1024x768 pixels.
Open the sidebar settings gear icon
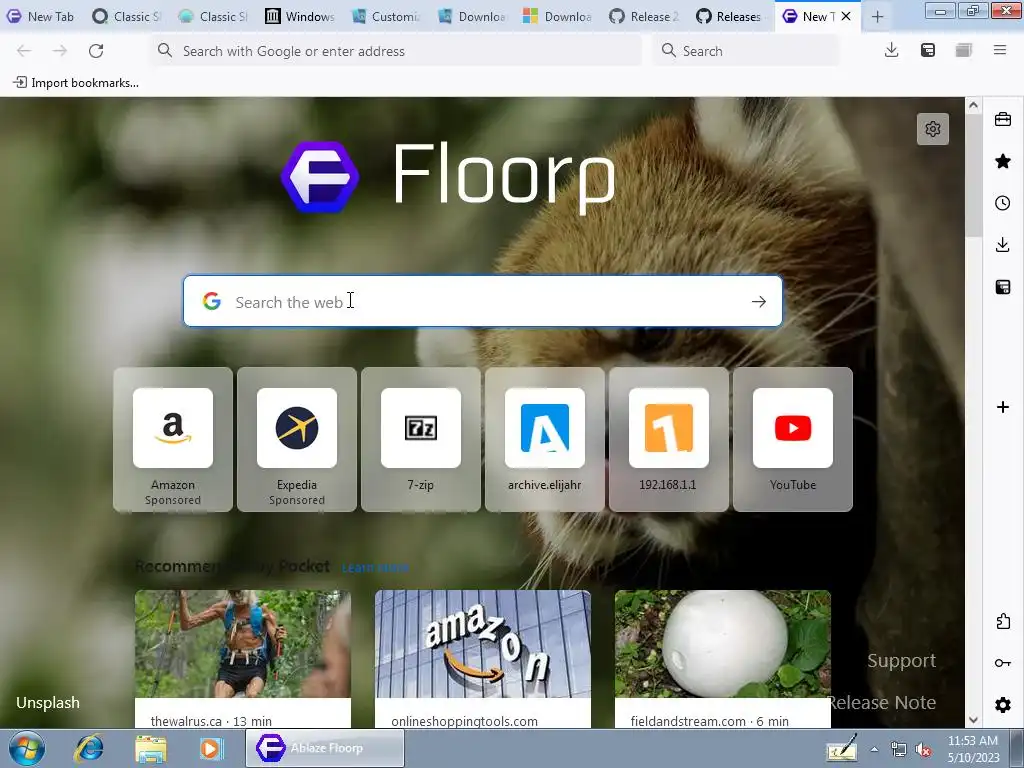(1002, 705)
